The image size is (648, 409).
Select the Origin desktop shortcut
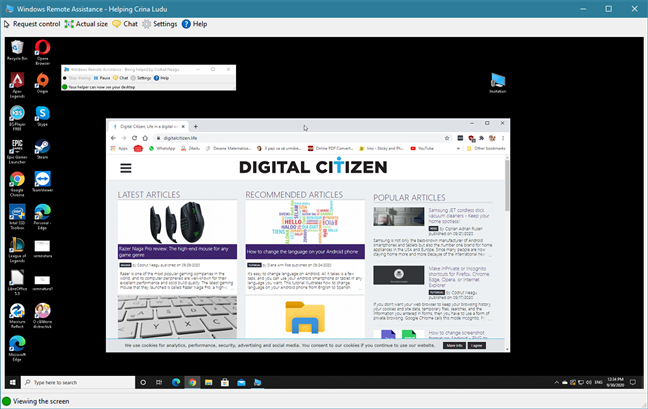click(x=42, y=83)
